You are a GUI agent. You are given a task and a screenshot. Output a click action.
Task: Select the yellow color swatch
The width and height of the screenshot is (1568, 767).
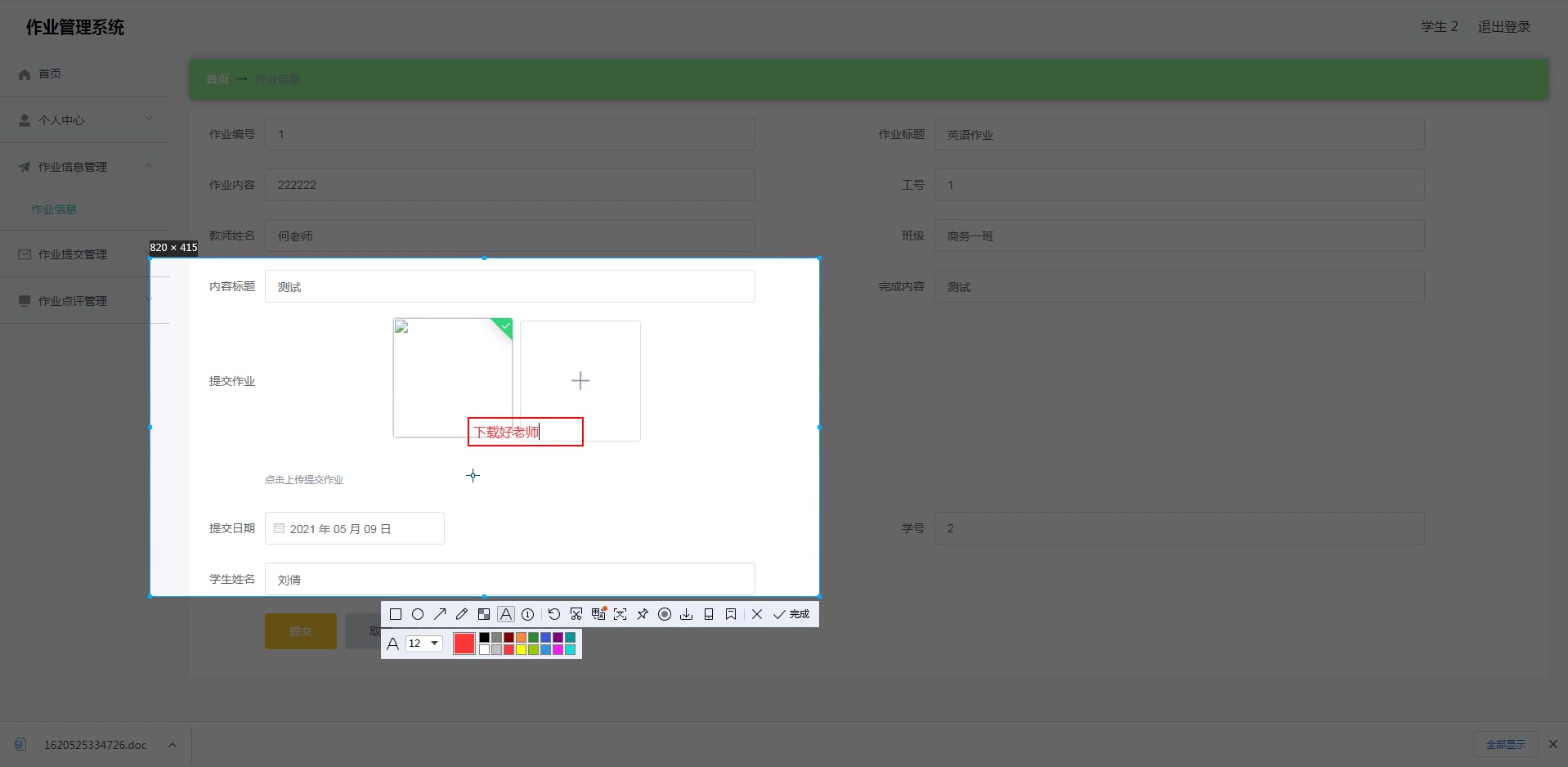(521, 649)
